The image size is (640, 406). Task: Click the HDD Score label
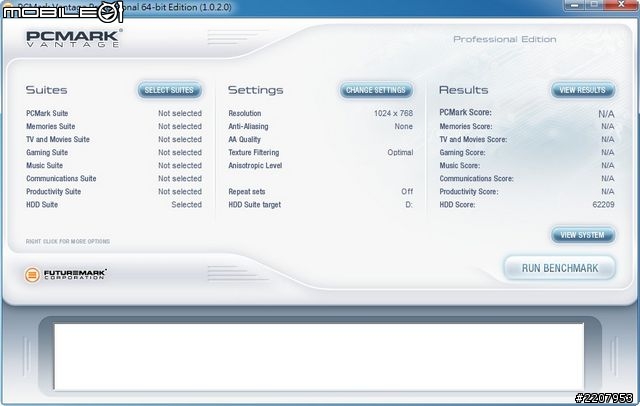pyautogui.click(x=457, y=205)
